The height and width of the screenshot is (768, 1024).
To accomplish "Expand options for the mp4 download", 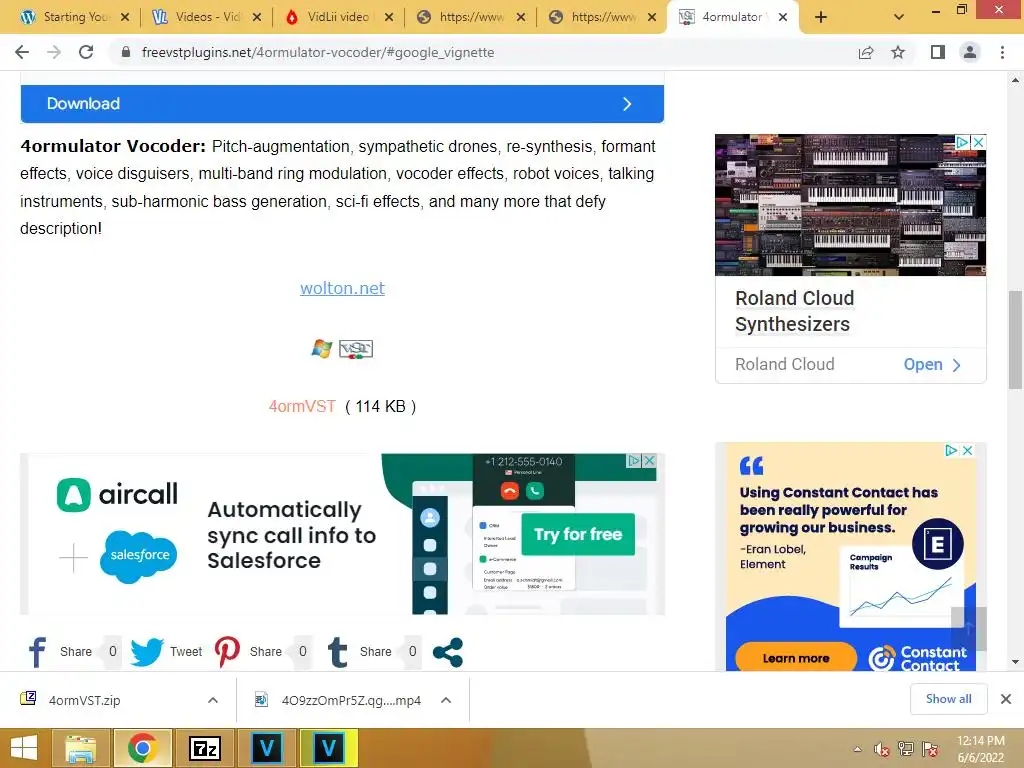I will click(446, 700).
